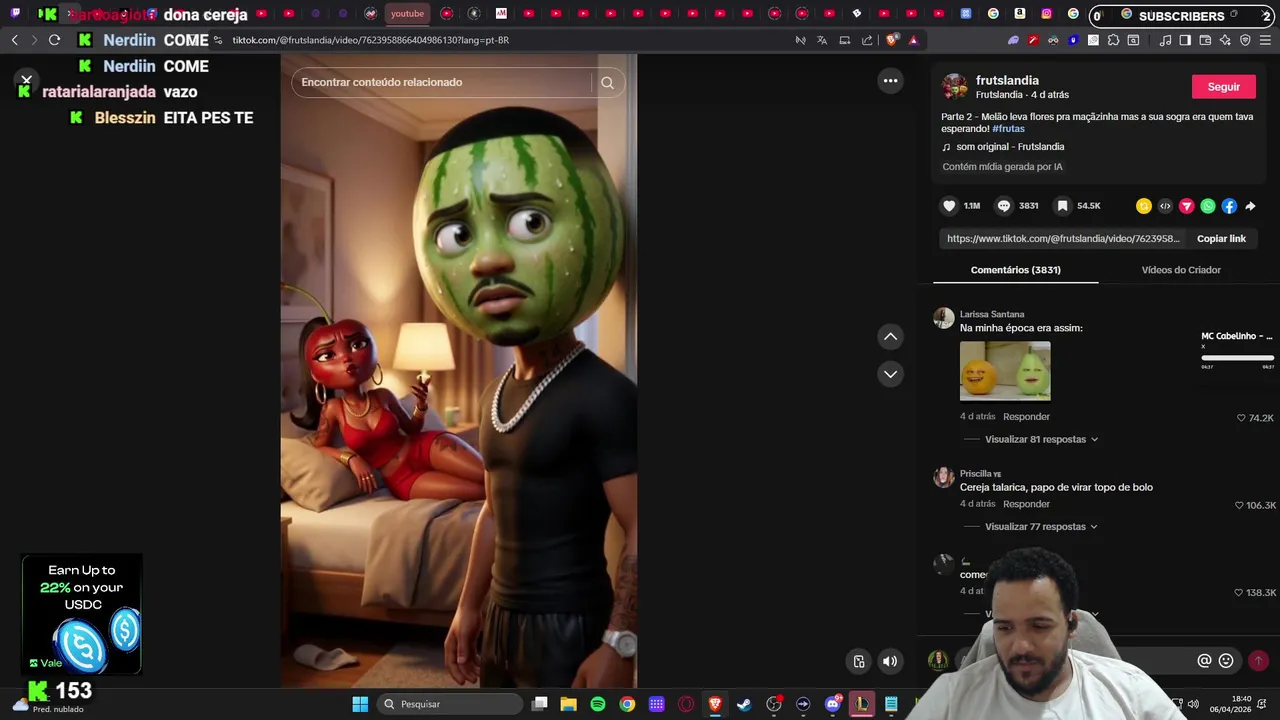Like the video with the heart icon
This screenshot has width=1280, height=720.
point(949,206)
